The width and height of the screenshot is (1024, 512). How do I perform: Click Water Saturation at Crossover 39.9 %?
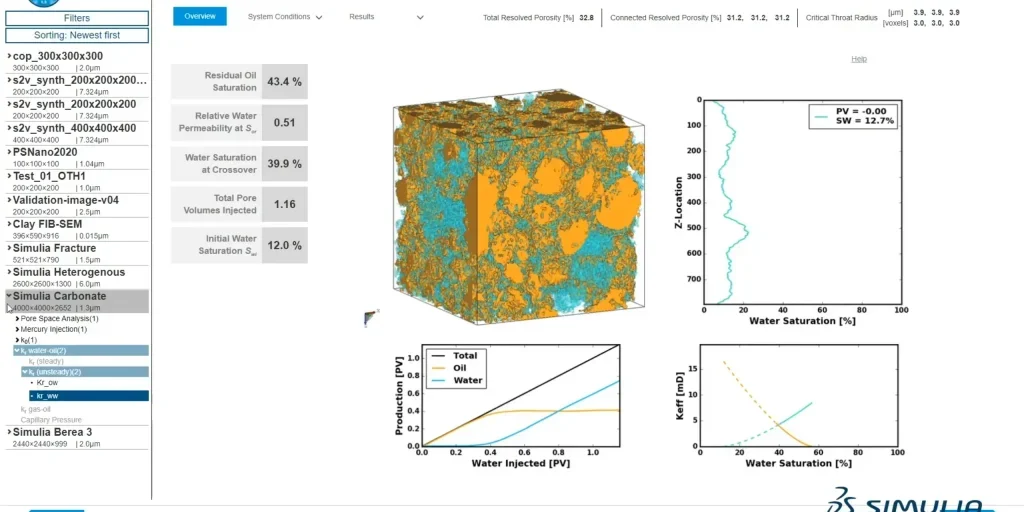pos(285,164)
